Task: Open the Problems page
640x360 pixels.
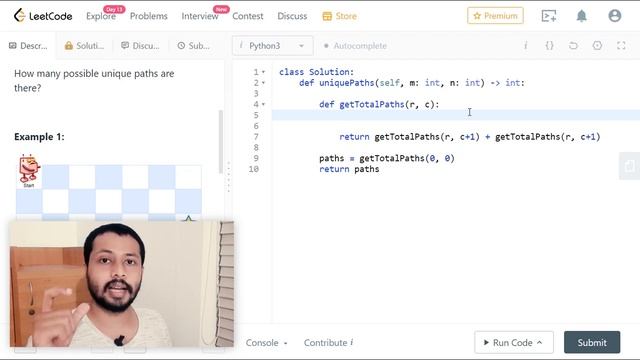Action: (149, 16)
